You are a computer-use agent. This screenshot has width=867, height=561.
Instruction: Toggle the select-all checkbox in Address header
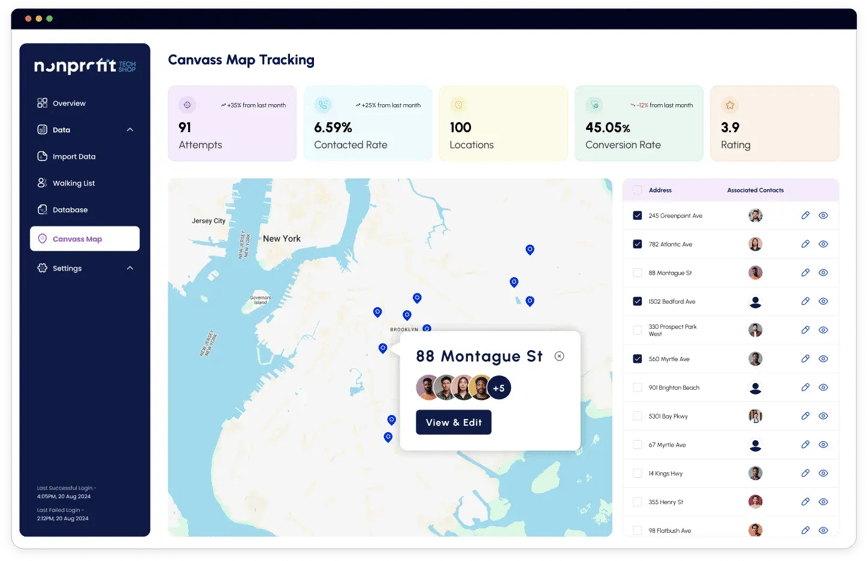click(x=638, y=190)
